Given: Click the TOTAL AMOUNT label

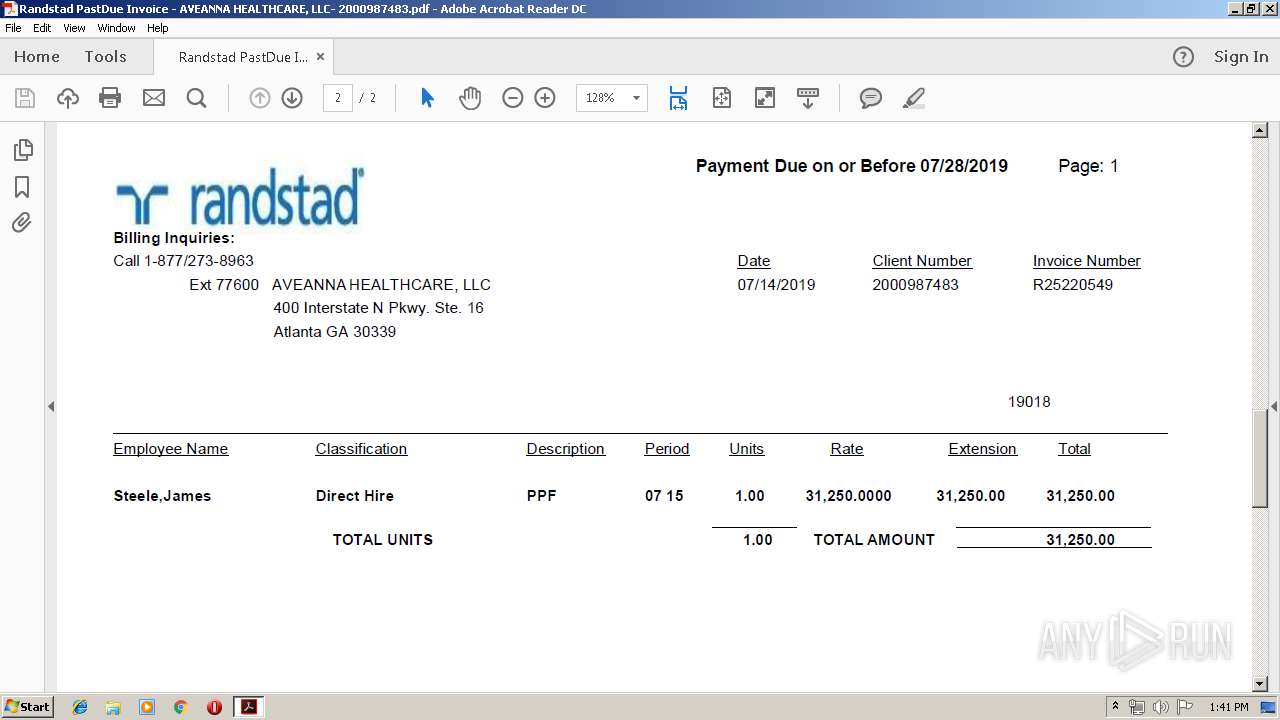Looking at the screenshot, I should click(x=874, y=540).
